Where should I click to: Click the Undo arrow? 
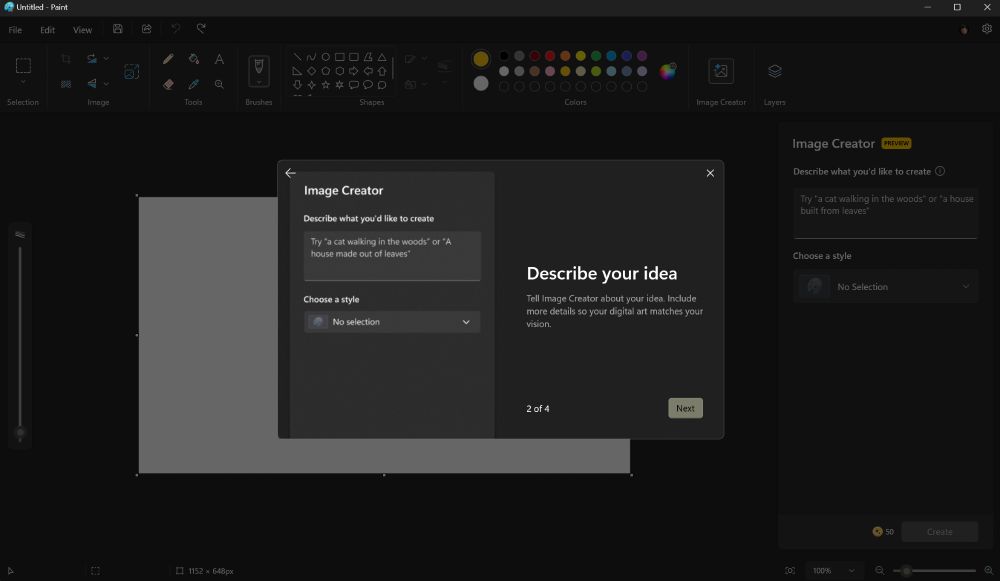175,29
